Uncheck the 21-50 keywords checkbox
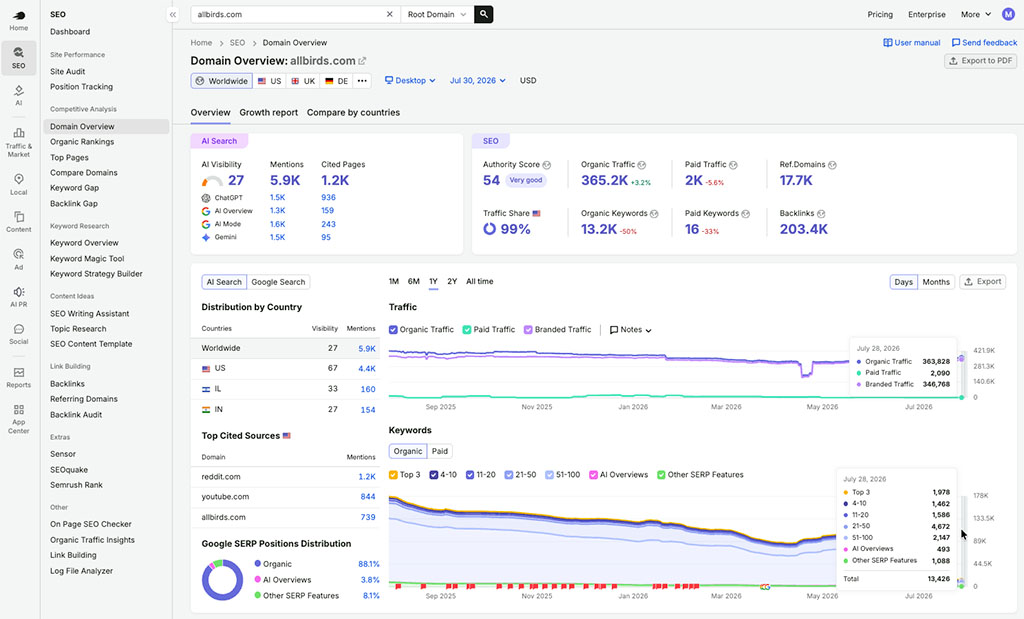Image resolution: width=1024 pixels, height=619 pixels. pos(509,475)
